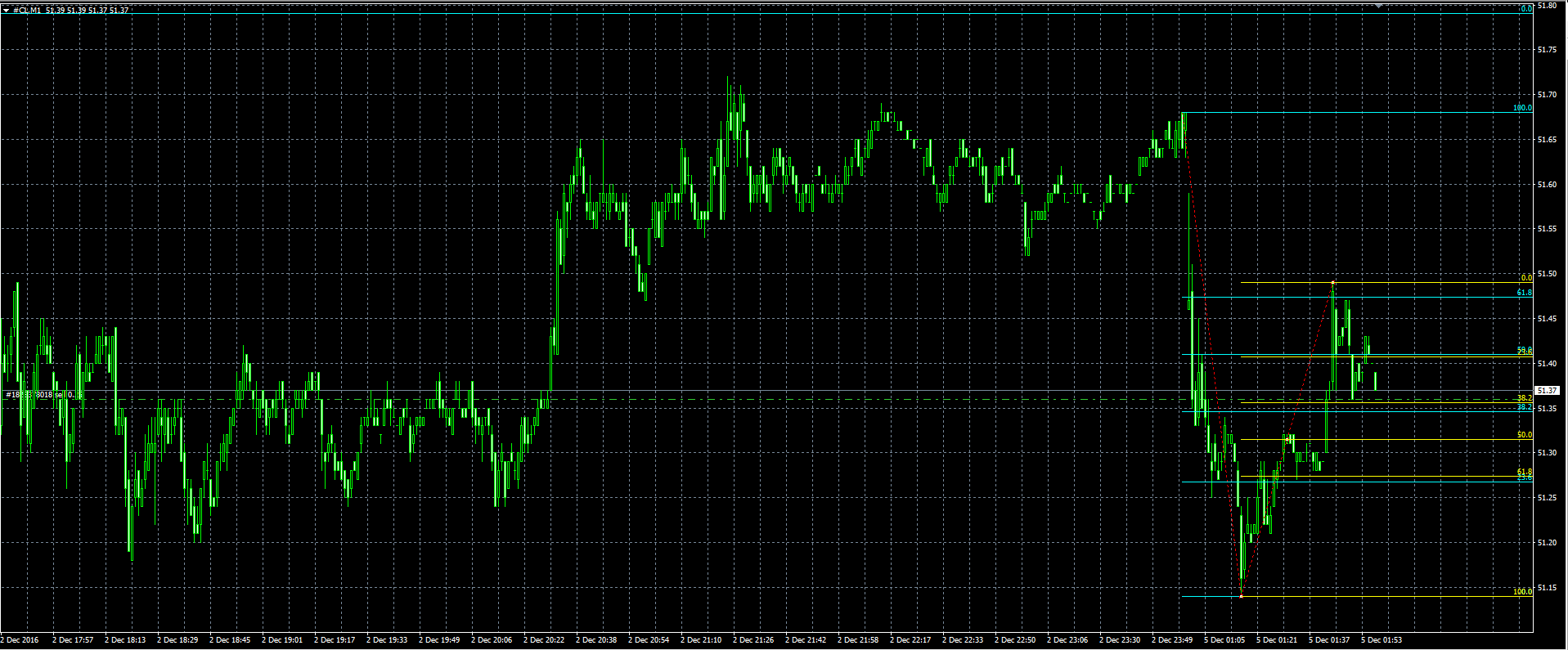
Task: Click the '2 Dec 21:10' time label
Action: [x=701, y=640]
